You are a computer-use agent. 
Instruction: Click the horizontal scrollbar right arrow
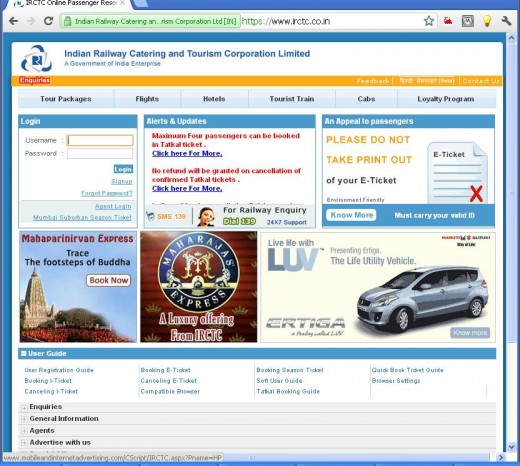pos(501,458)
